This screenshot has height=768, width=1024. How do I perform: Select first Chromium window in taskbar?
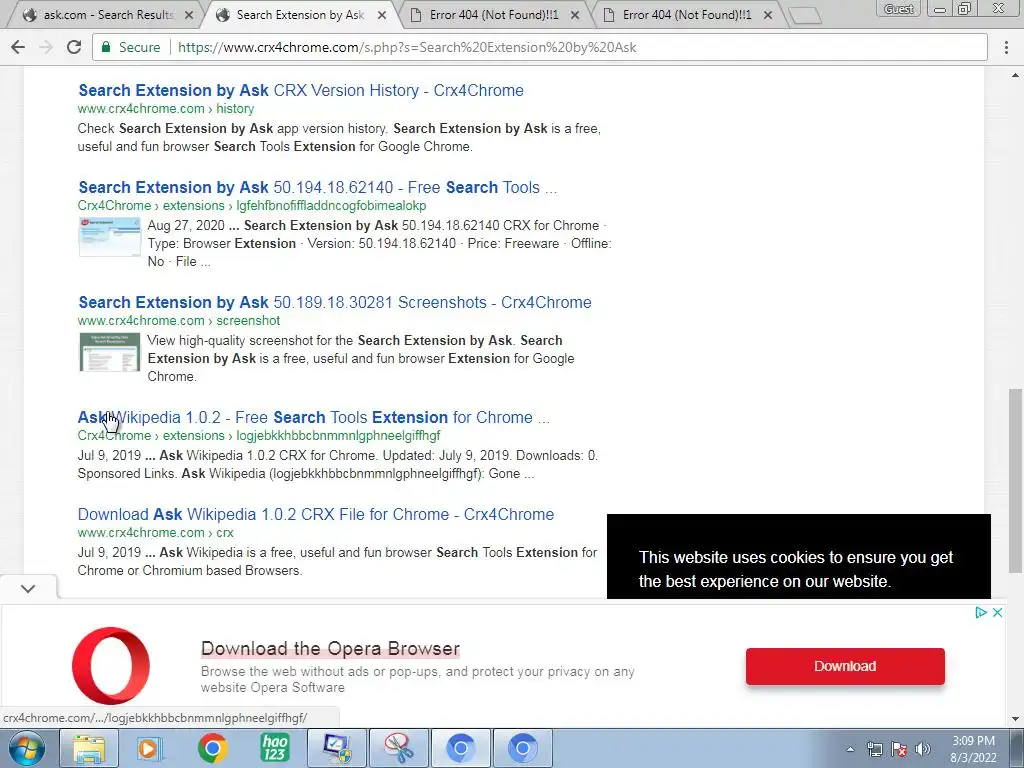(460, 748)
